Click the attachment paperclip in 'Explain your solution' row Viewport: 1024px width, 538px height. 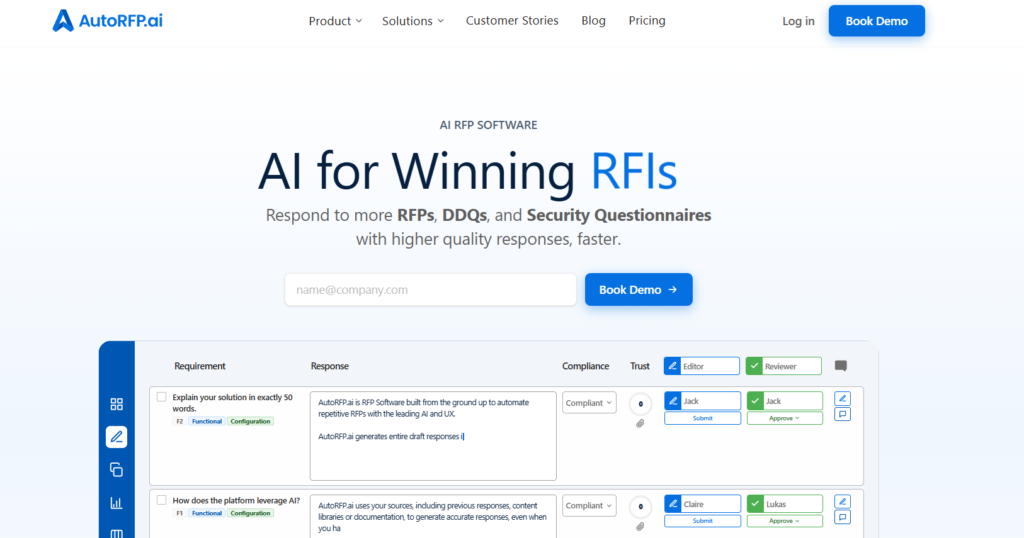[x=640, y=424]
